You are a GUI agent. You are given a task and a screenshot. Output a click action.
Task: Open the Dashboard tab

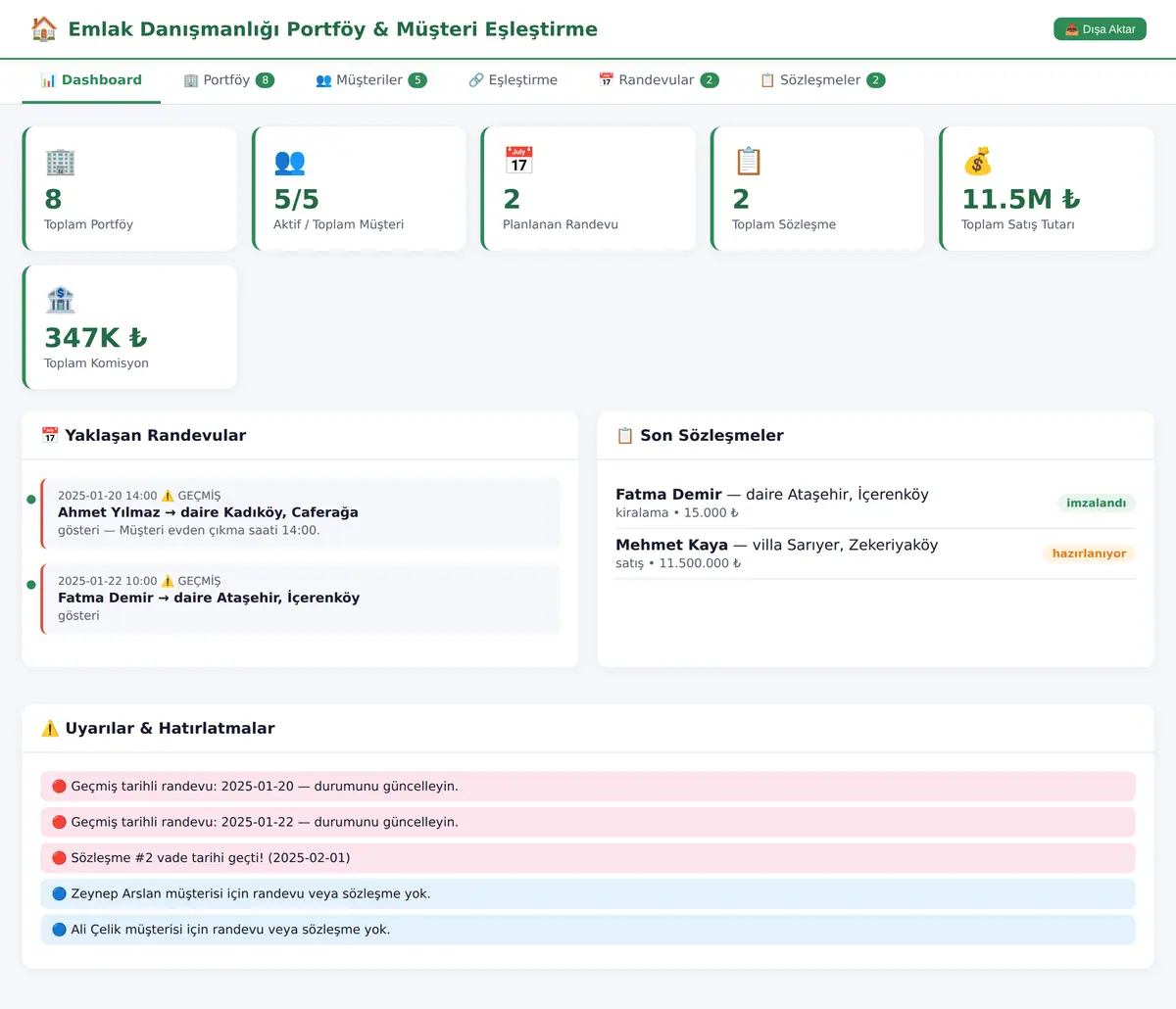coord(91,80)
